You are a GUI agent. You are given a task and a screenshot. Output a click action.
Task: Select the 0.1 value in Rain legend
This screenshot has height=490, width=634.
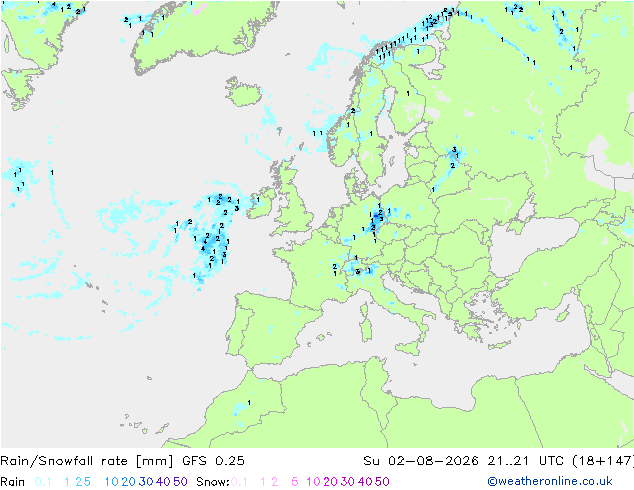click(x=43, y=482)
